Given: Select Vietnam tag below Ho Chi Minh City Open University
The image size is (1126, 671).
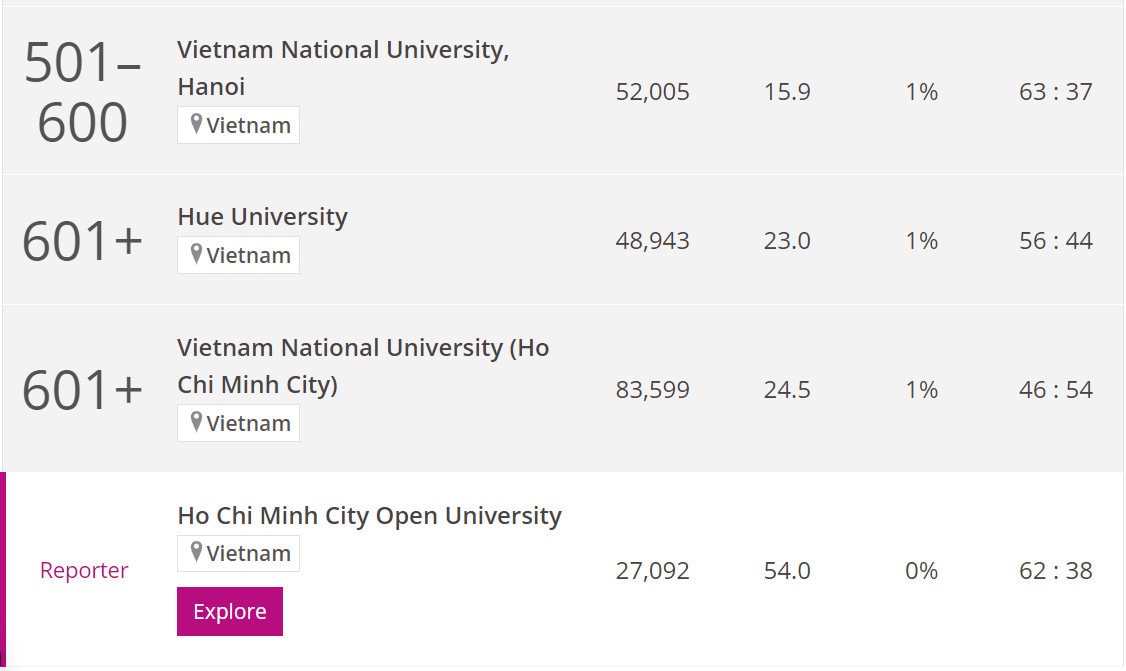Looking at the screenshot, I should (x=238, y=553).
